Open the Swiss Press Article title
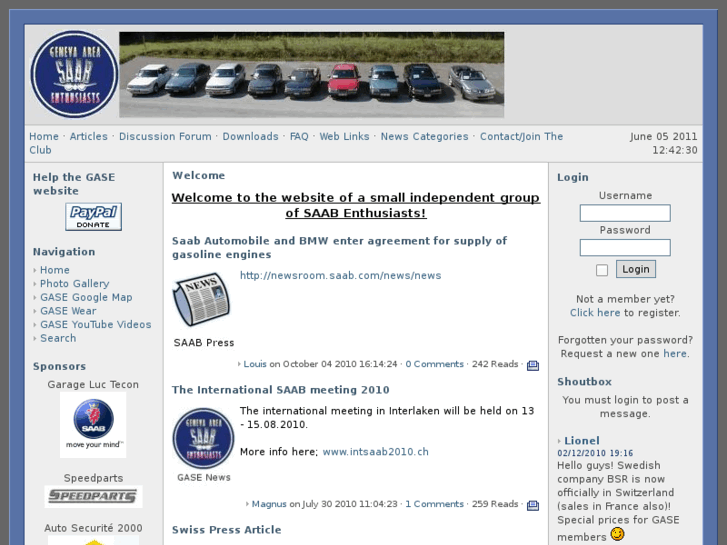Screen dimensions: 727x545 (226, 530)
